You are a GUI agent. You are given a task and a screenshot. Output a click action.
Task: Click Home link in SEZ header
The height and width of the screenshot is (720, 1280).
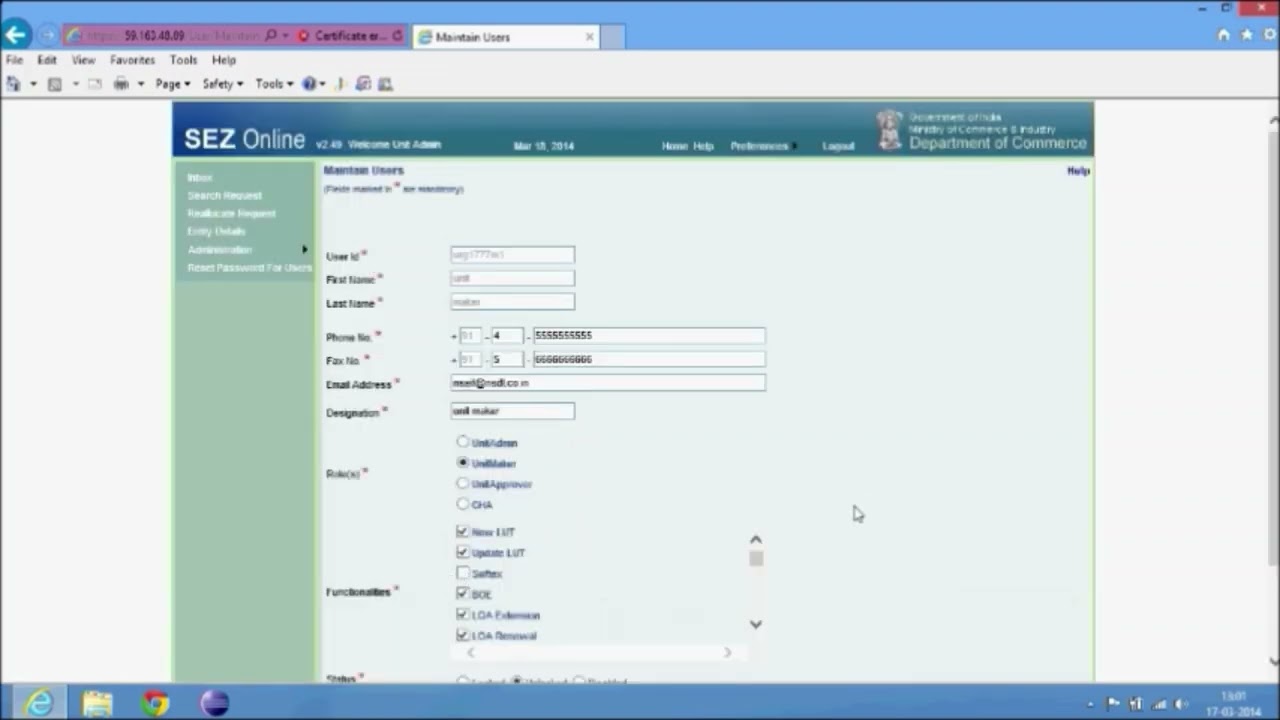coord(674,146)
